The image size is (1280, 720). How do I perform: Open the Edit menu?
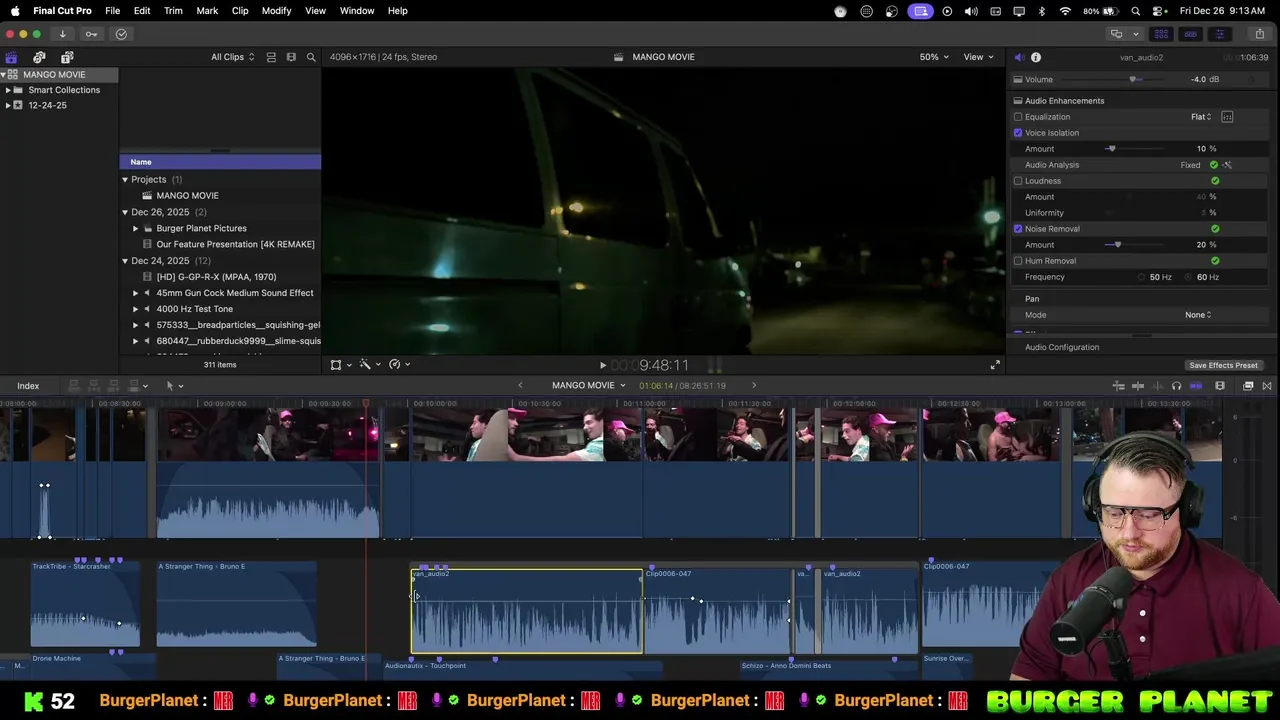142,11
